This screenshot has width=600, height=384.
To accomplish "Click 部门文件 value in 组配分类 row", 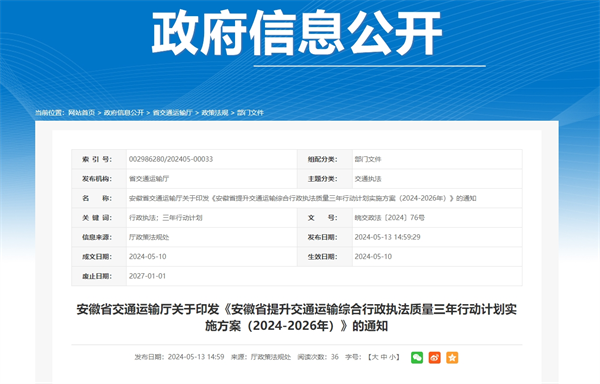I will click(x=368, y=159).
